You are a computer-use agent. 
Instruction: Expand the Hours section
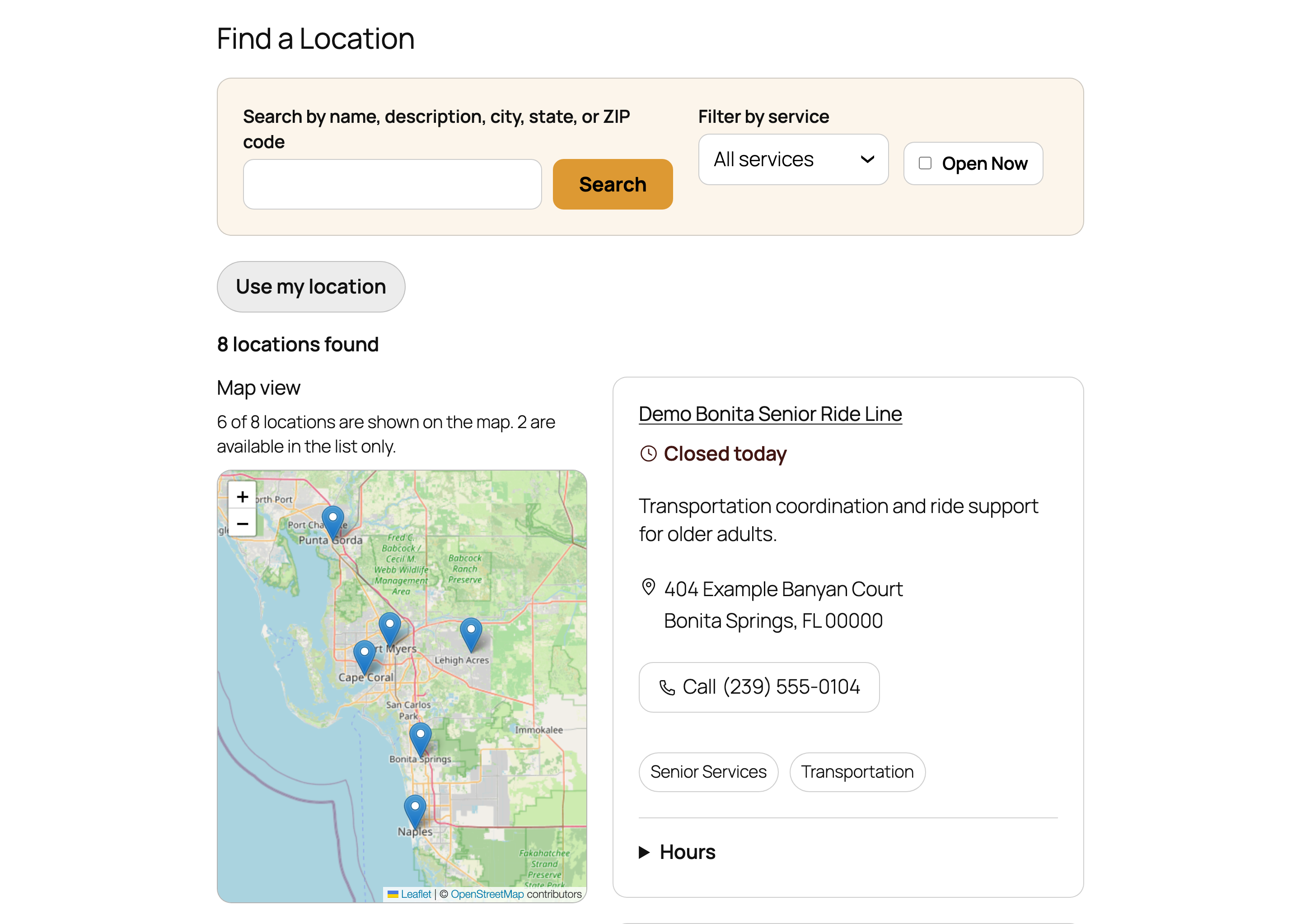(677, 852)
